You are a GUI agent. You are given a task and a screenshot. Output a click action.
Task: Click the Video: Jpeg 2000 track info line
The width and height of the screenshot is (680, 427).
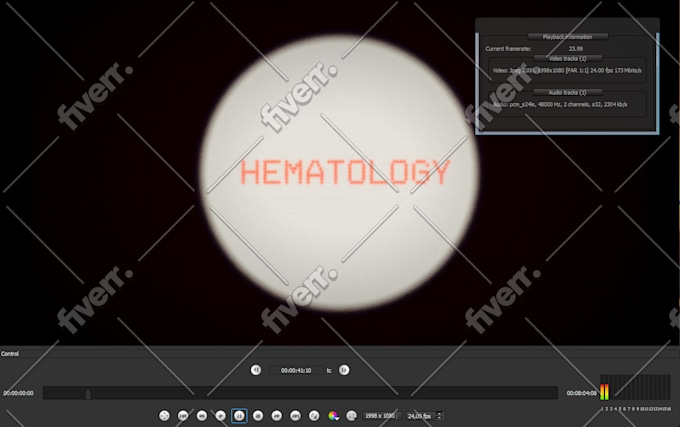567,70
